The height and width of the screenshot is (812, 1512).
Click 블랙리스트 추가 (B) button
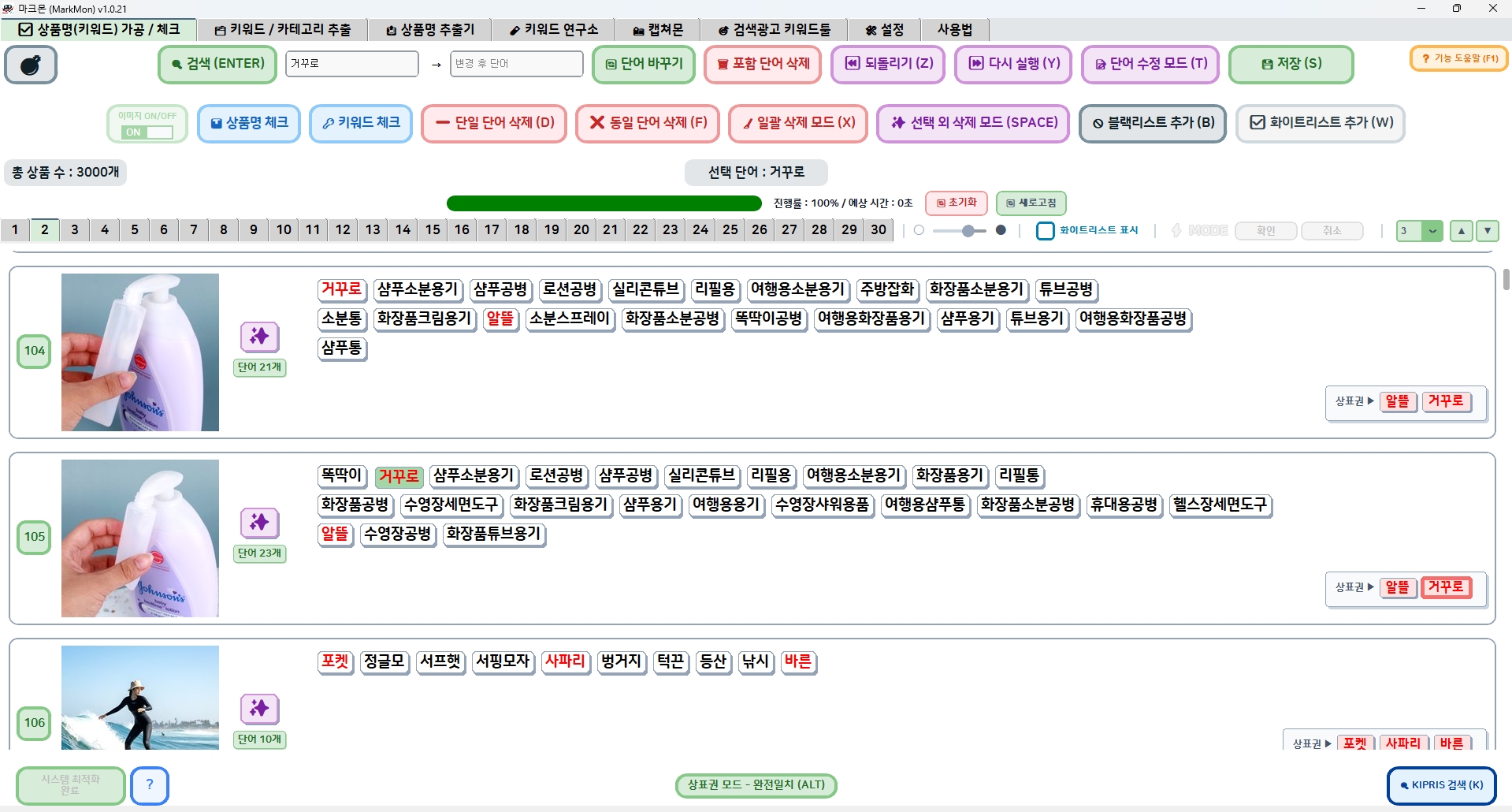1153,124
